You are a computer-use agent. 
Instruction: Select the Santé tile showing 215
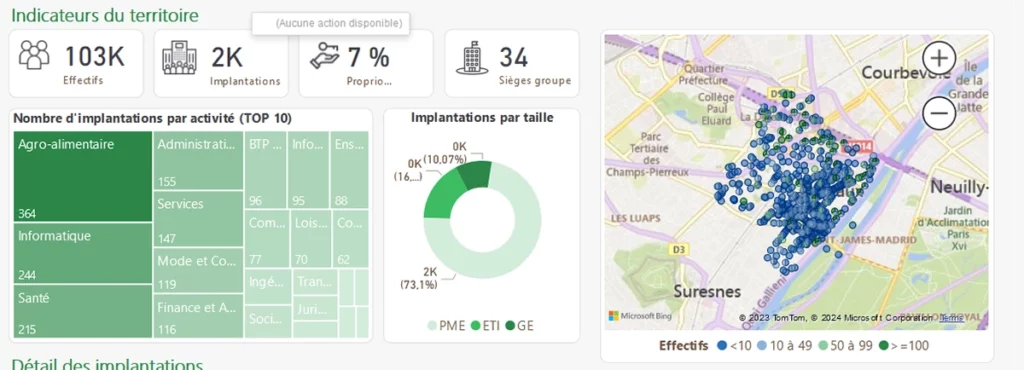[82, 311]
